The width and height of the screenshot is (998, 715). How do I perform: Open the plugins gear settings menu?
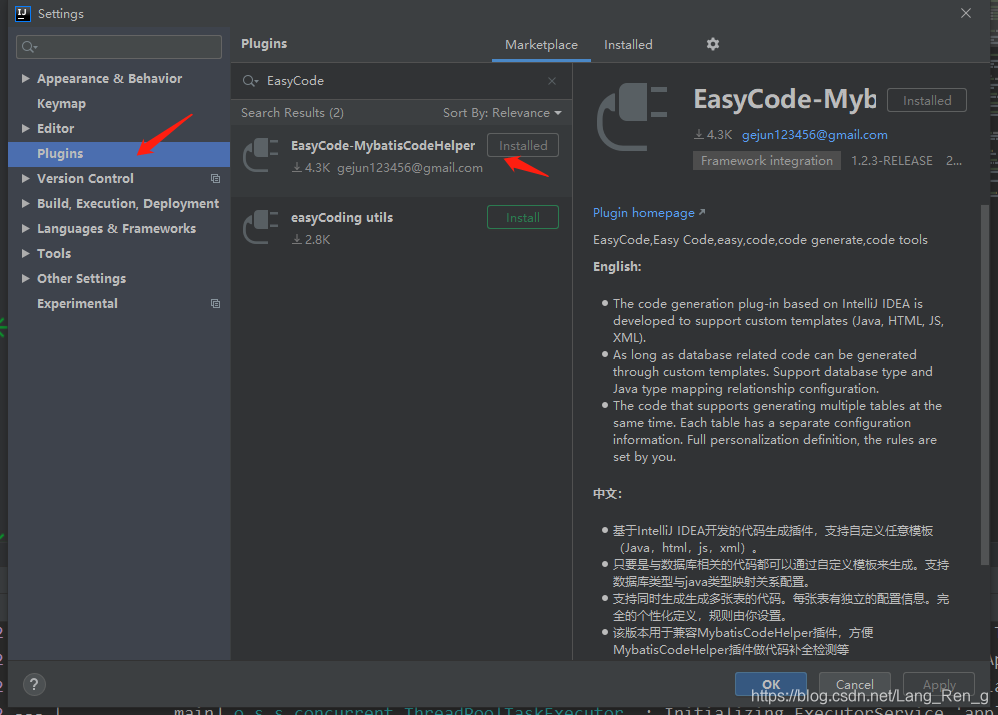click(x=713, y=44)
